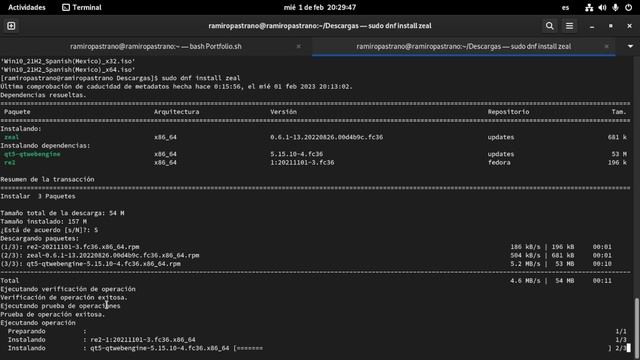Viewport: 640px width, 360px height.
Task: Click the 681 k size for zeal
Action: pos(617,137)
